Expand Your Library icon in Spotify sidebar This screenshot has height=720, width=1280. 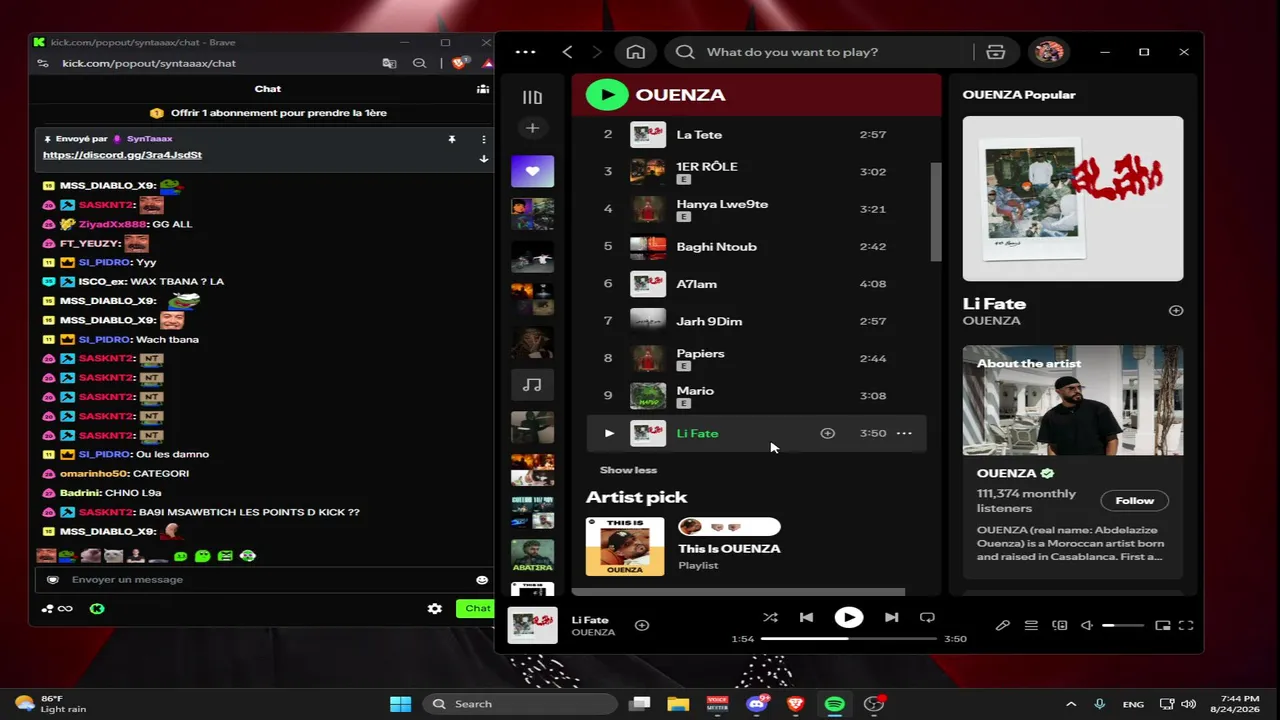(x=532, y=97)
